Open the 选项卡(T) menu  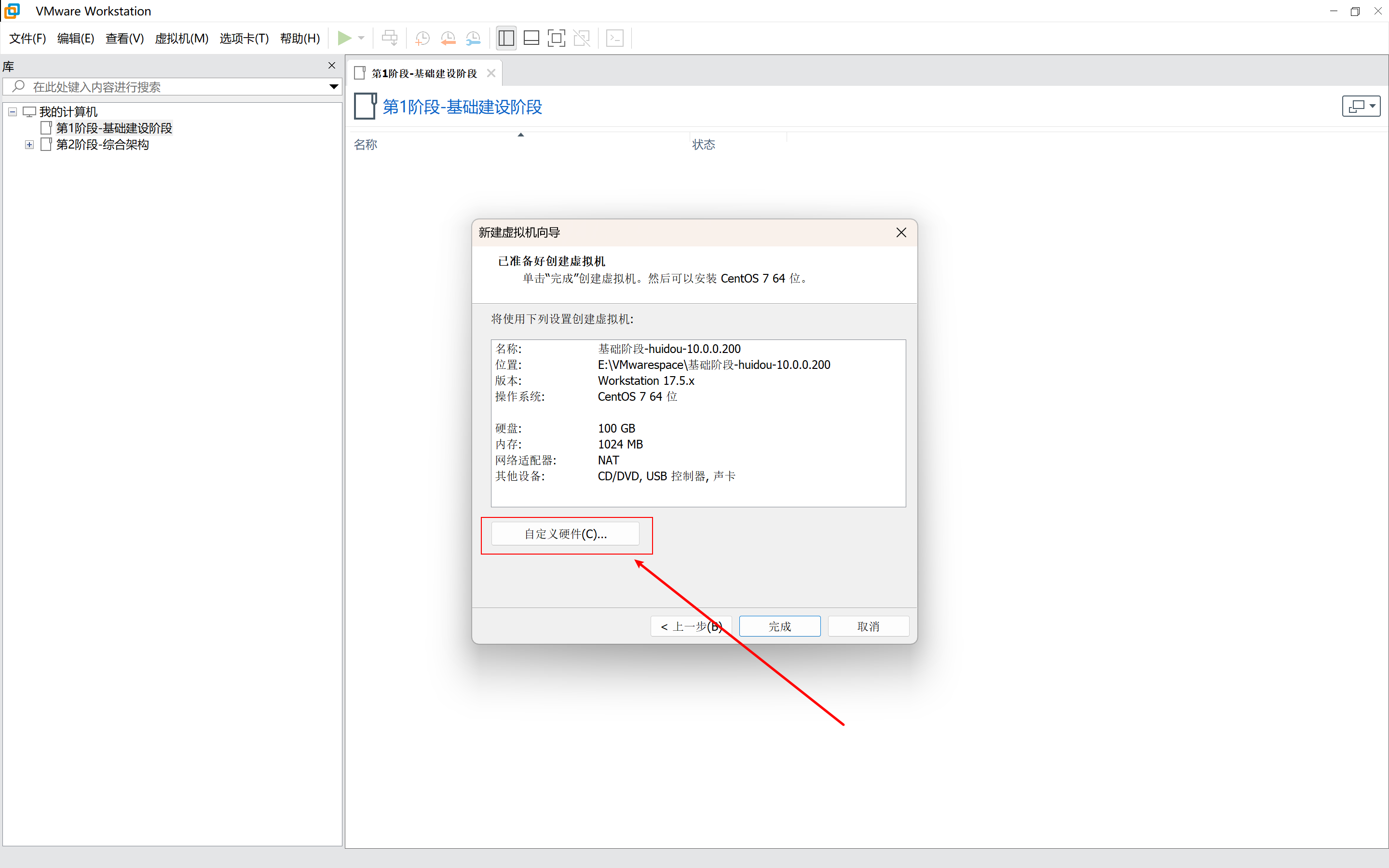[244, 39]
